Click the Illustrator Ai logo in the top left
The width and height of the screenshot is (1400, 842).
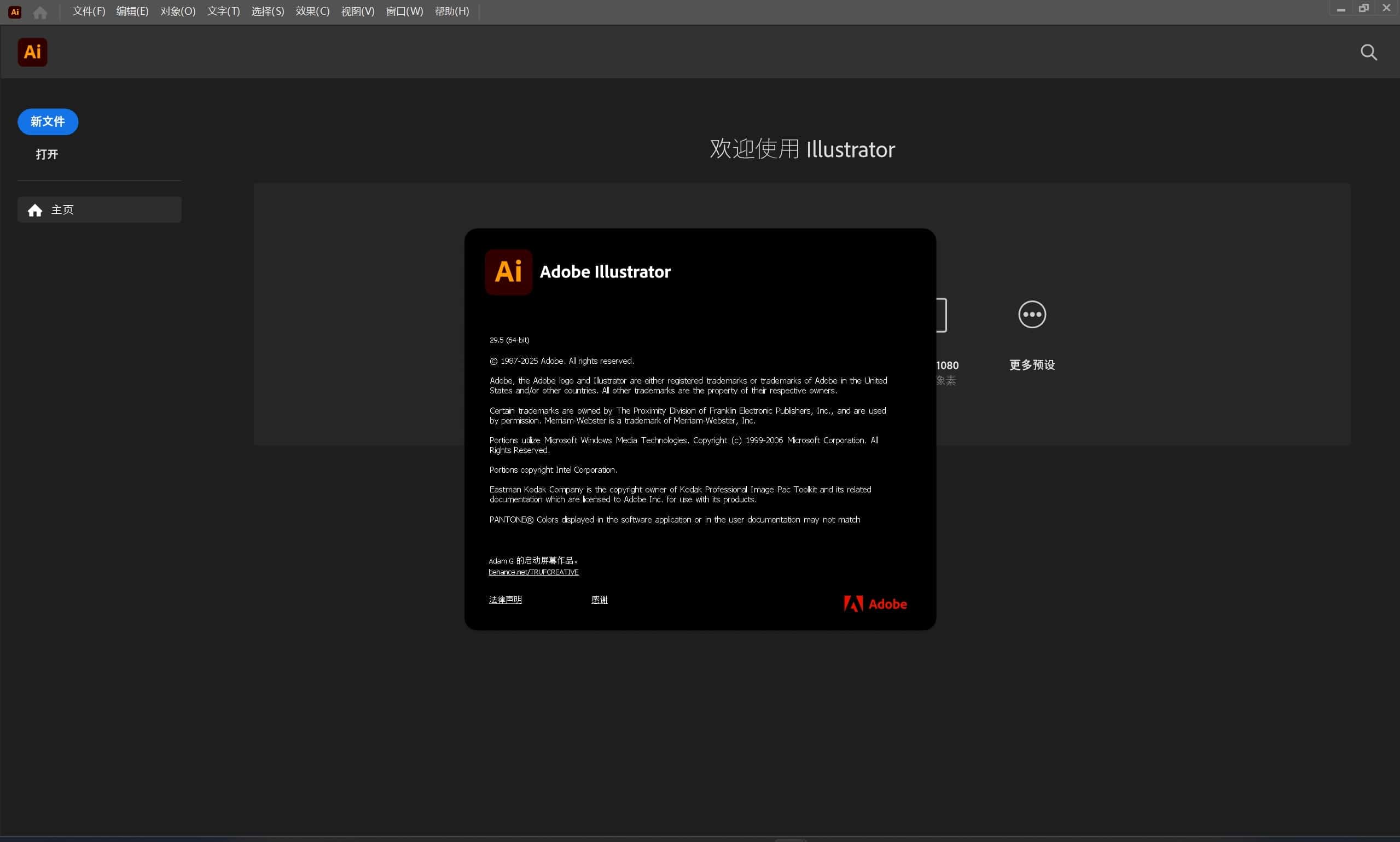point(32,51)
